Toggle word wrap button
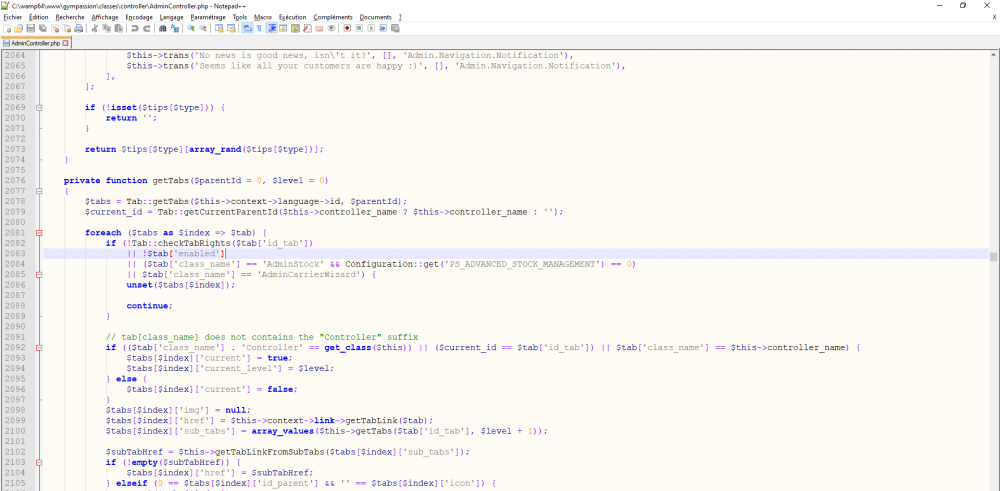This screenshot has width=1000, height=491. 247,28
